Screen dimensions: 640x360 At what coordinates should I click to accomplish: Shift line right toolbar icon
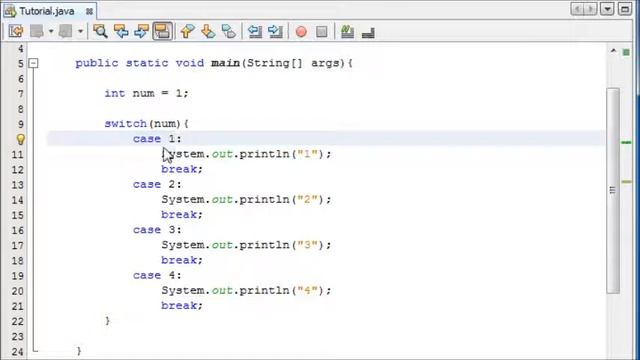[x=275, y=31]
